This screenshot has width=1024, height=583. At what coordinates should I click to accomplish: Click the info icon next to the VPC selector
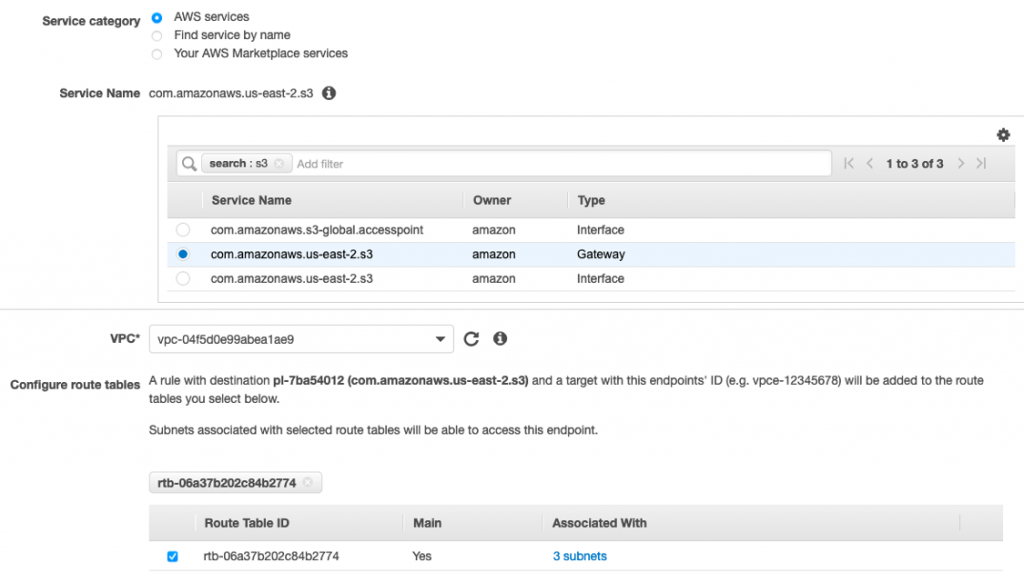point(499,338)
